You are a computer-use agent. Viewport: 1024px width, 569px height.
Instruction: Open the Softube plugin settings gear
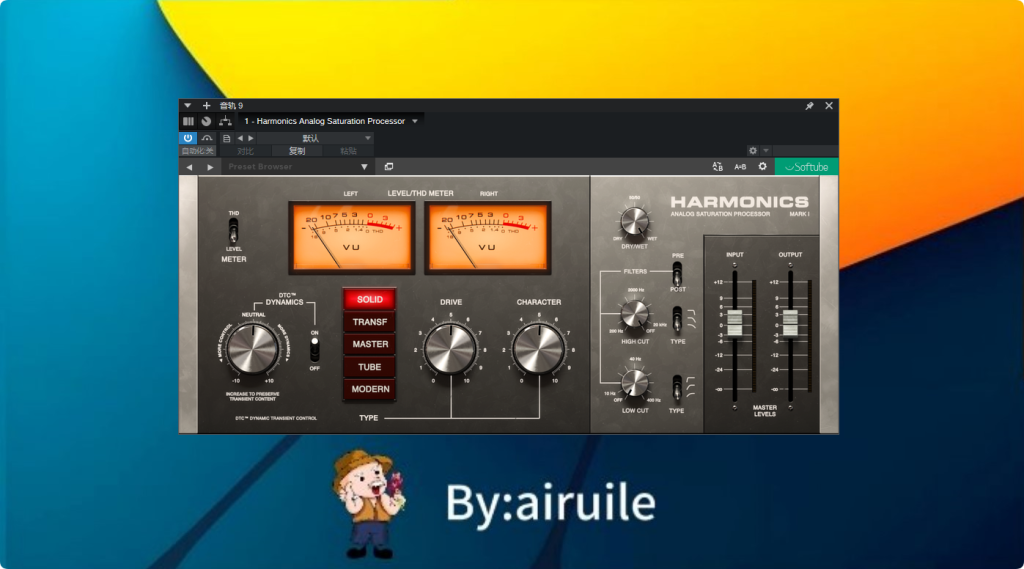click(x=762, y=167)
